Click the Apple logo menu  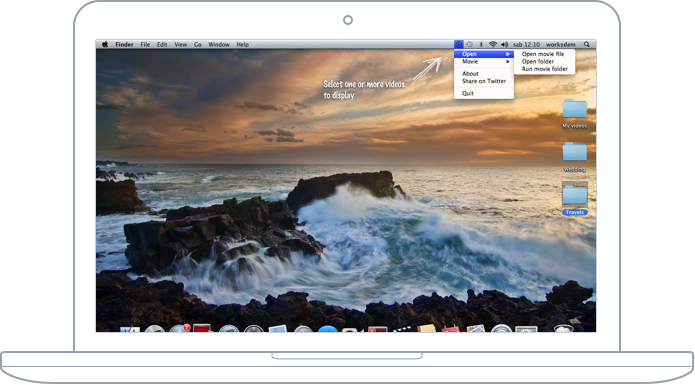point(105,44)
